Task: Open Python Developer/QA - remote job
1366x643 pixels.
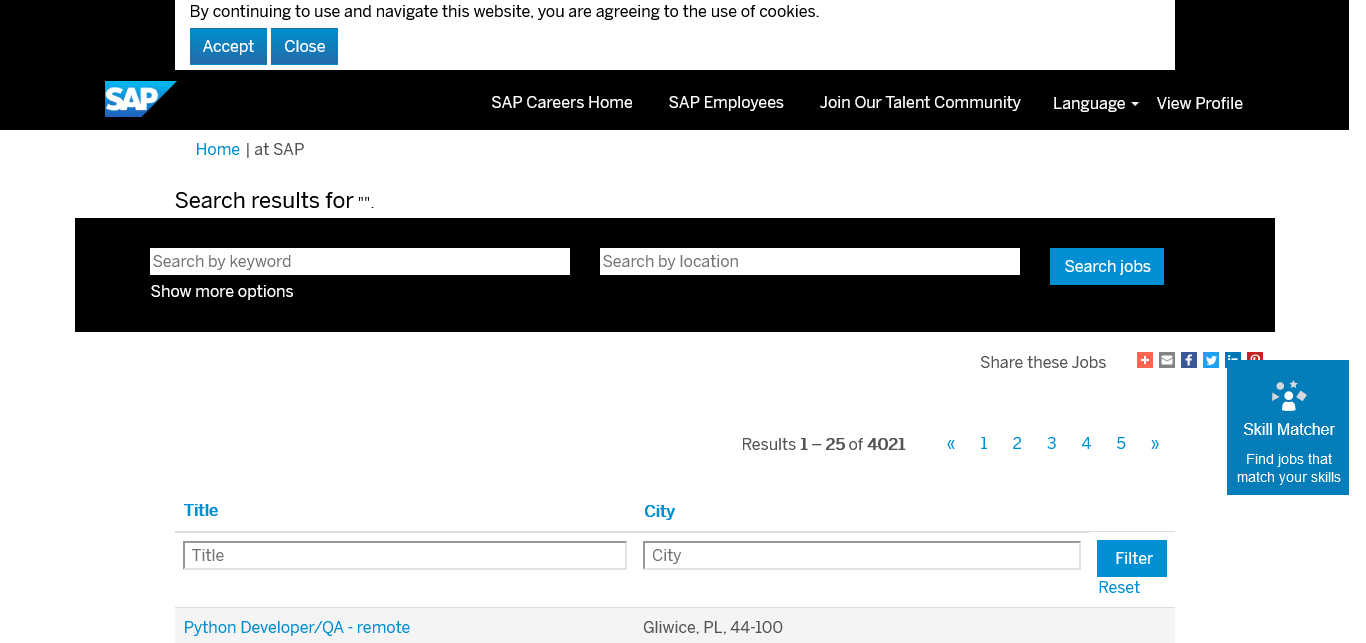Action: pyautogui.click(x=297, y=627)
